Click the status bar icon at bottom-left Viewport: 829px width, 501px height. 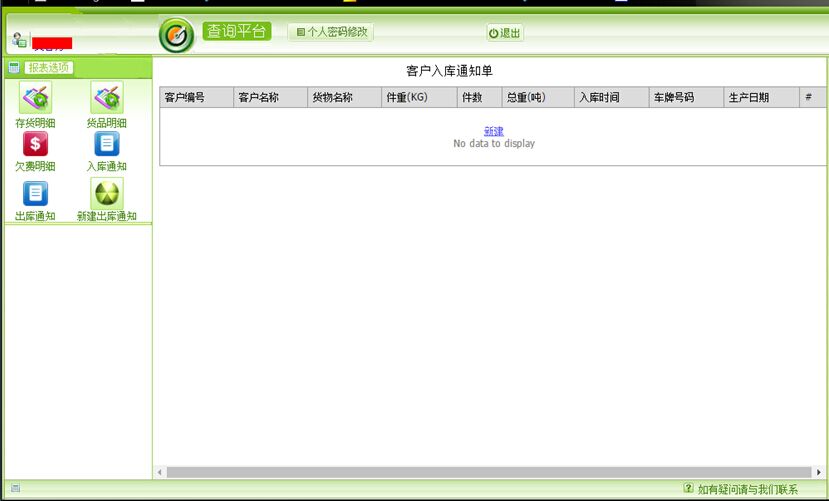click(15, 488)
